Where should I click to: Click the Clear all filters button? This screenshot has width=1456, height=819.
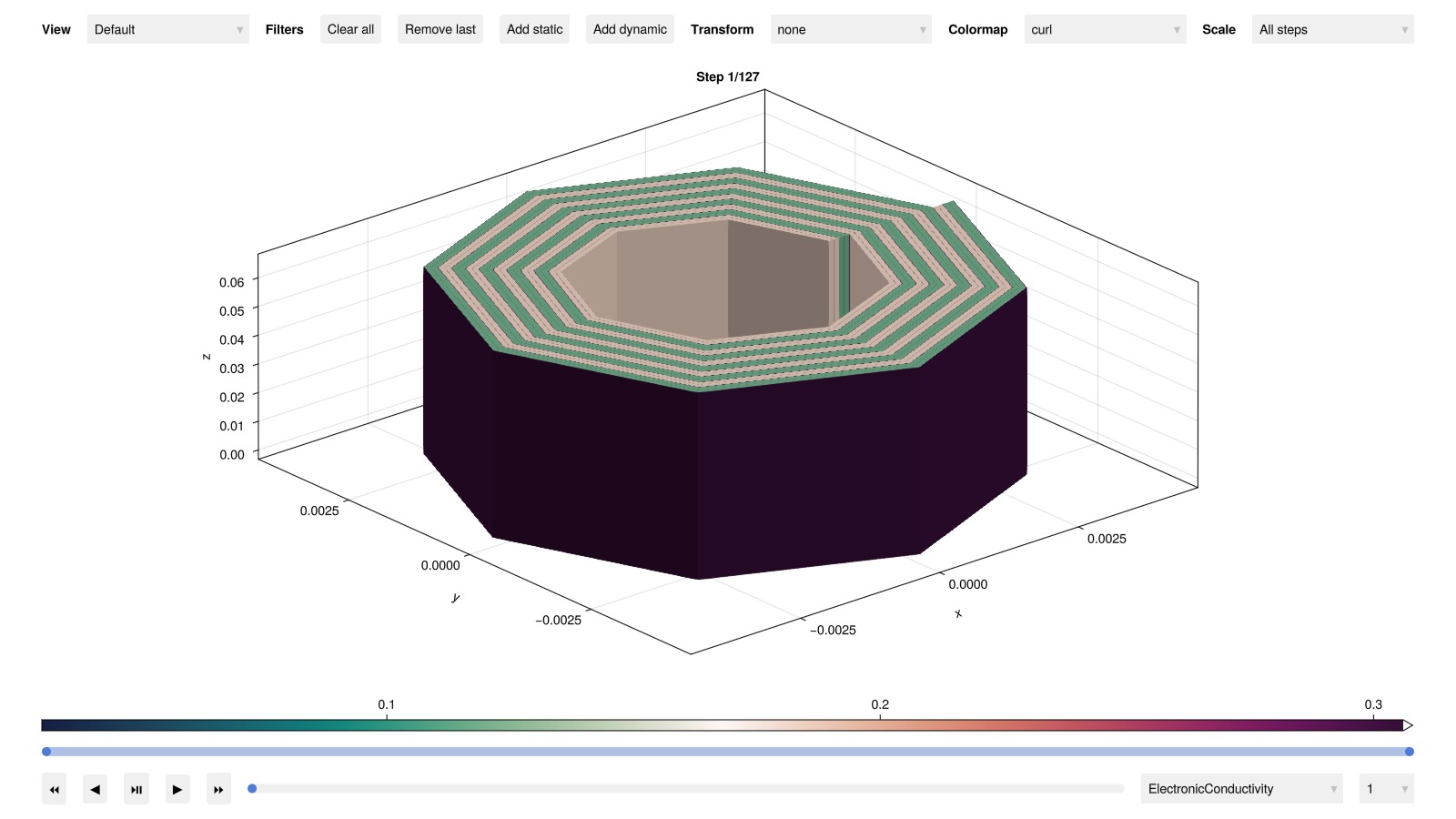pos(350,29)
